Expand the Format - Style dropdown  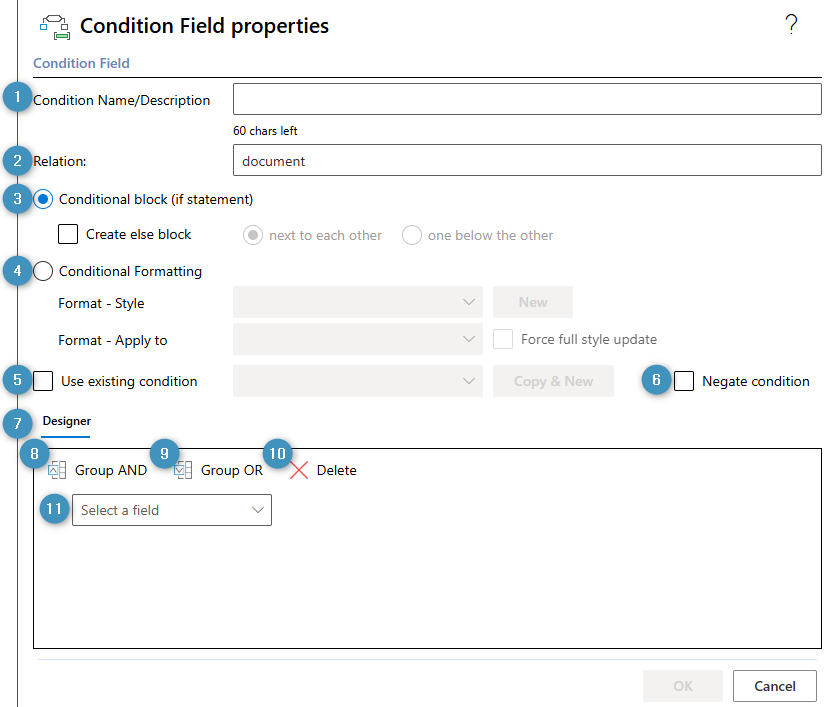tap(358, 302)
